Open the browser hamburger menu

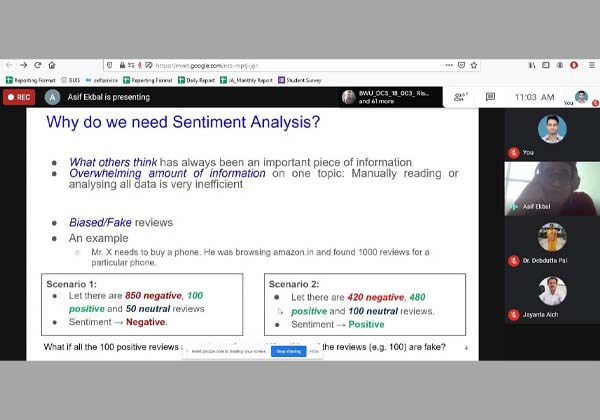pos(592,65)
